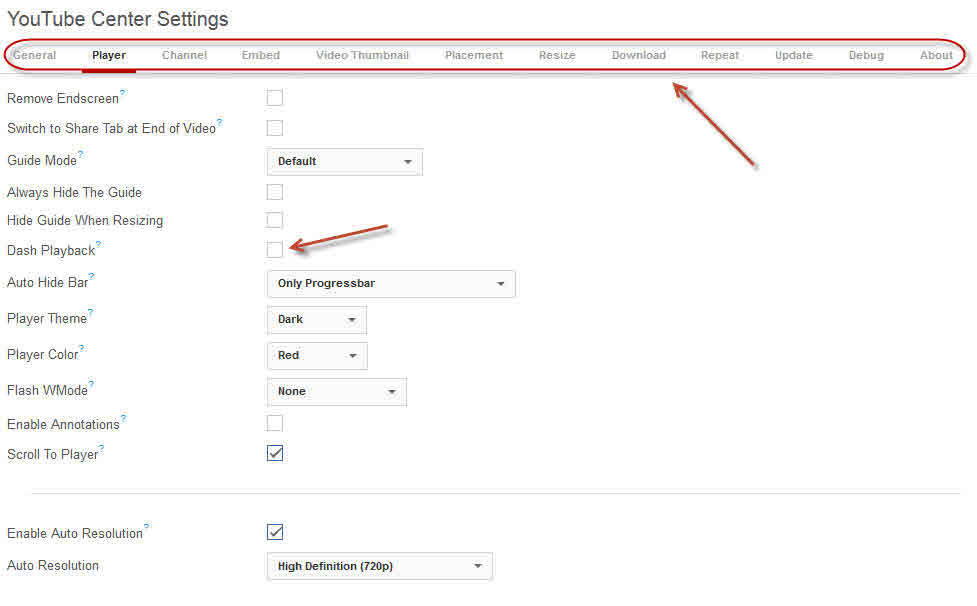Viewport: 977px width, 606px height.
Task: Open the Resize tab
Action: pos(558,55)
